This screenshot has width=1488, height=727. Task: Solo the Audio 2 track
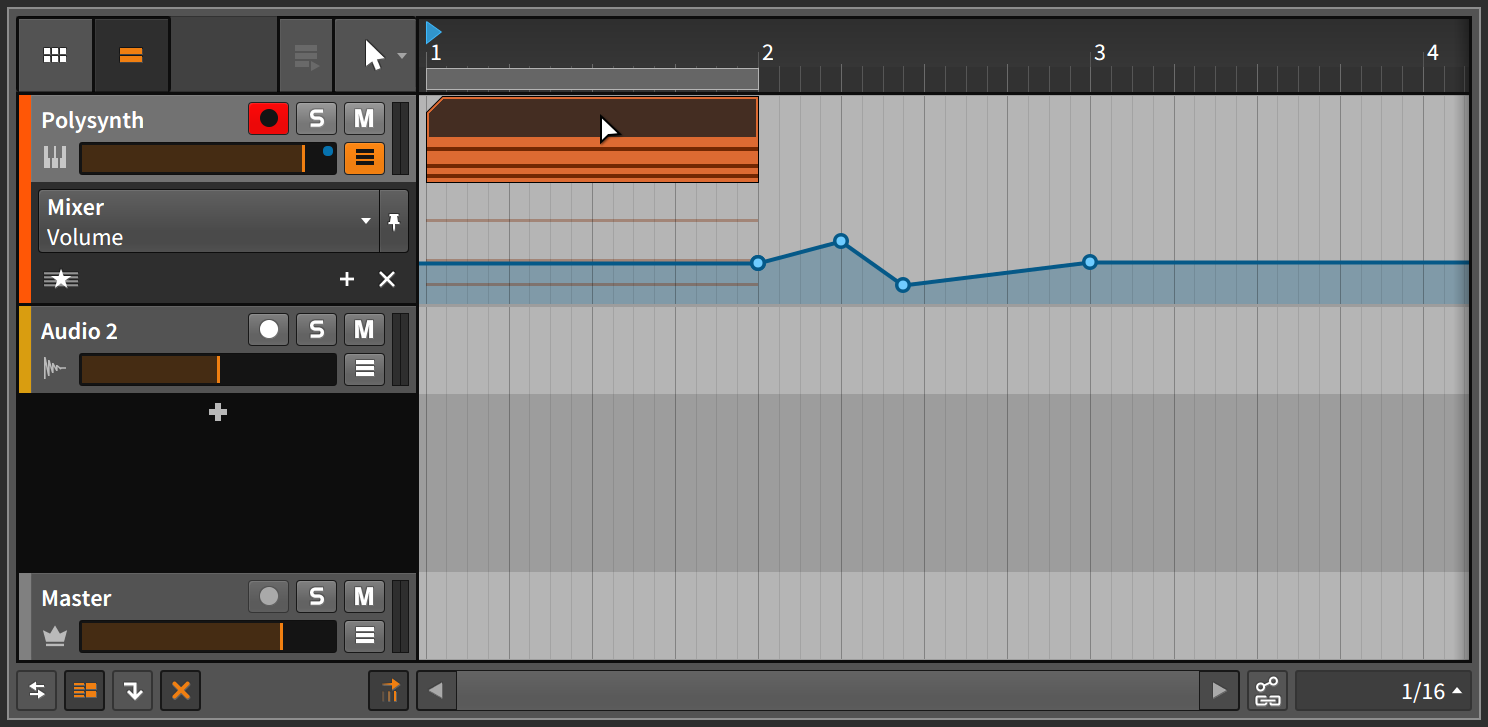(x=316, y=329)
